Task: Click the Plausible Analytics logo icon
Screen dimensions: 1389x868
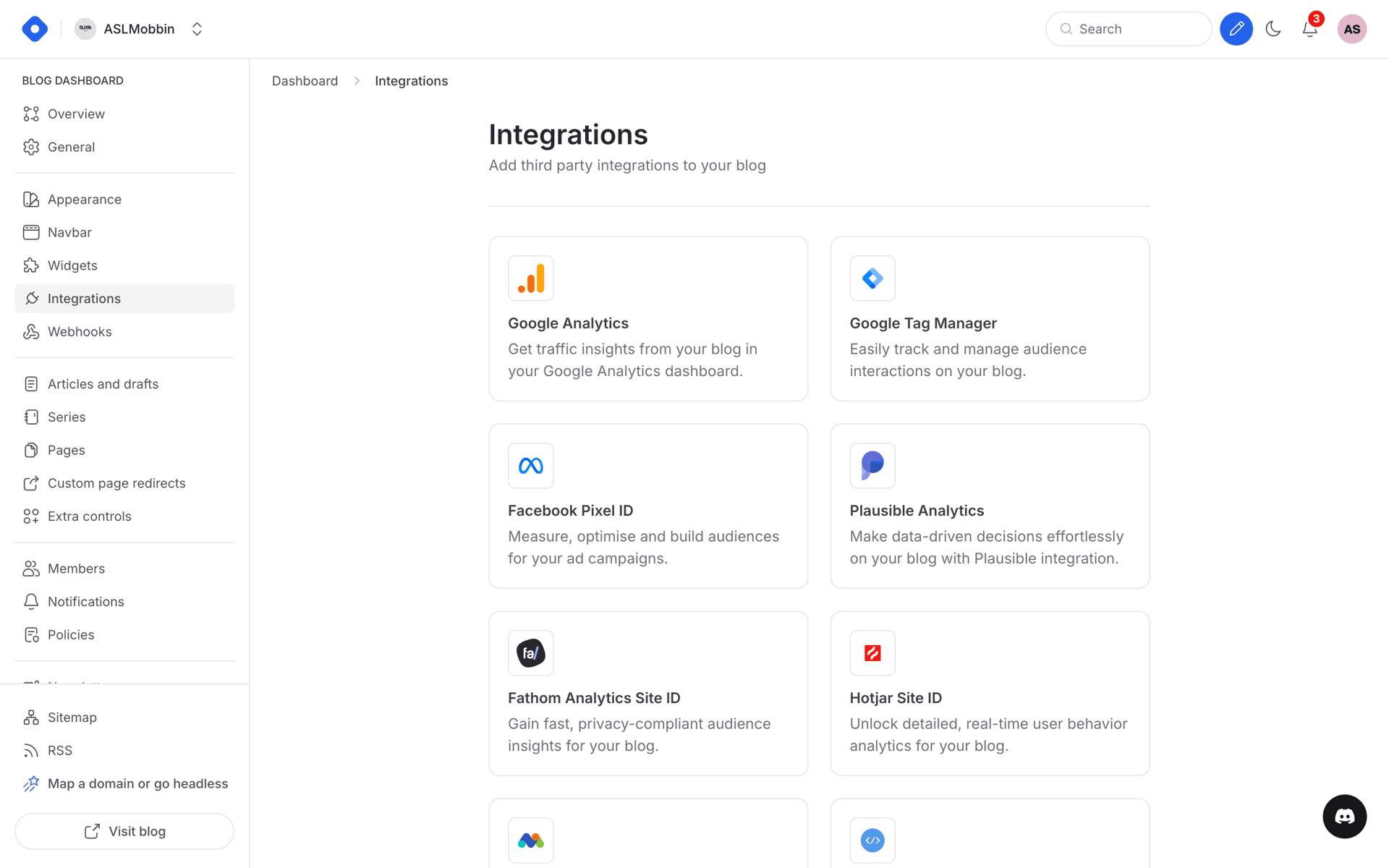Action: (872, 466)
